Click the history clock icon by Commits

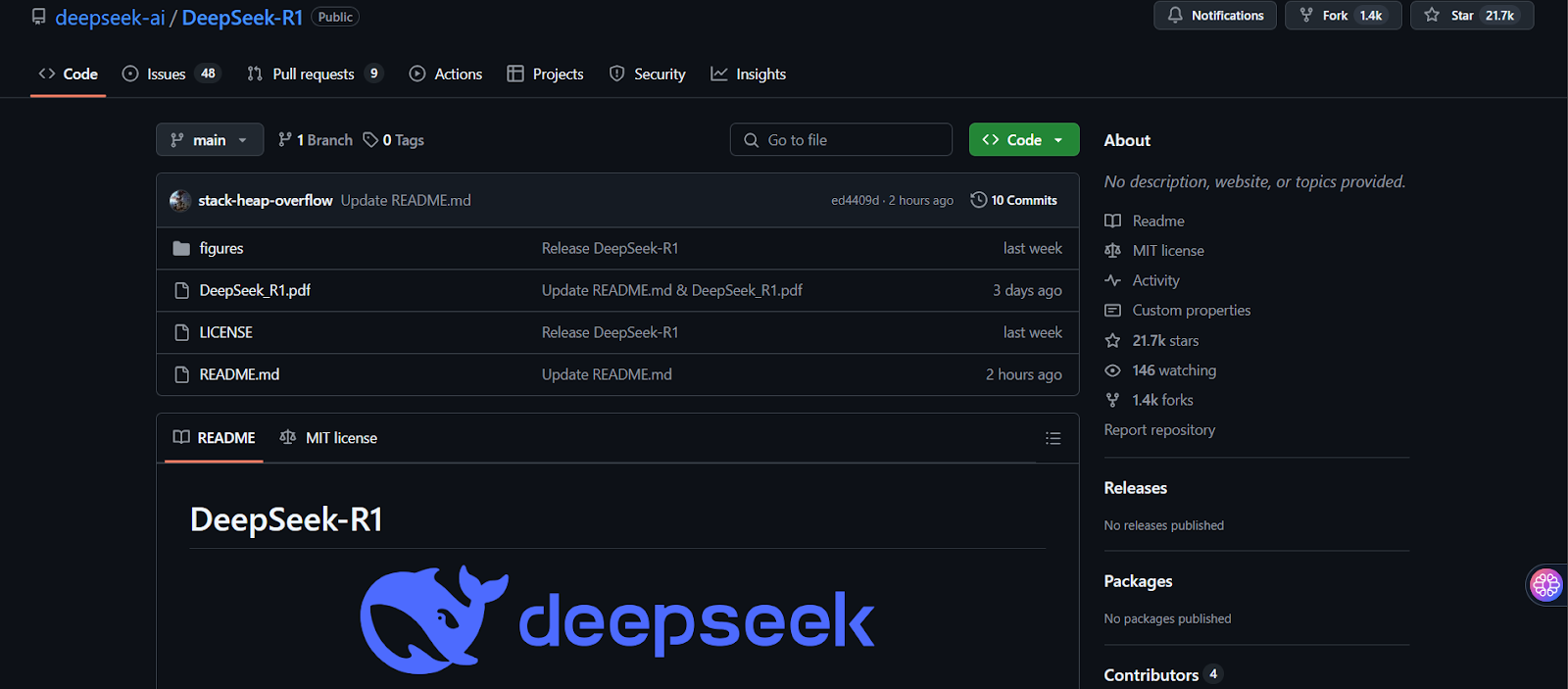coord(978,201)
